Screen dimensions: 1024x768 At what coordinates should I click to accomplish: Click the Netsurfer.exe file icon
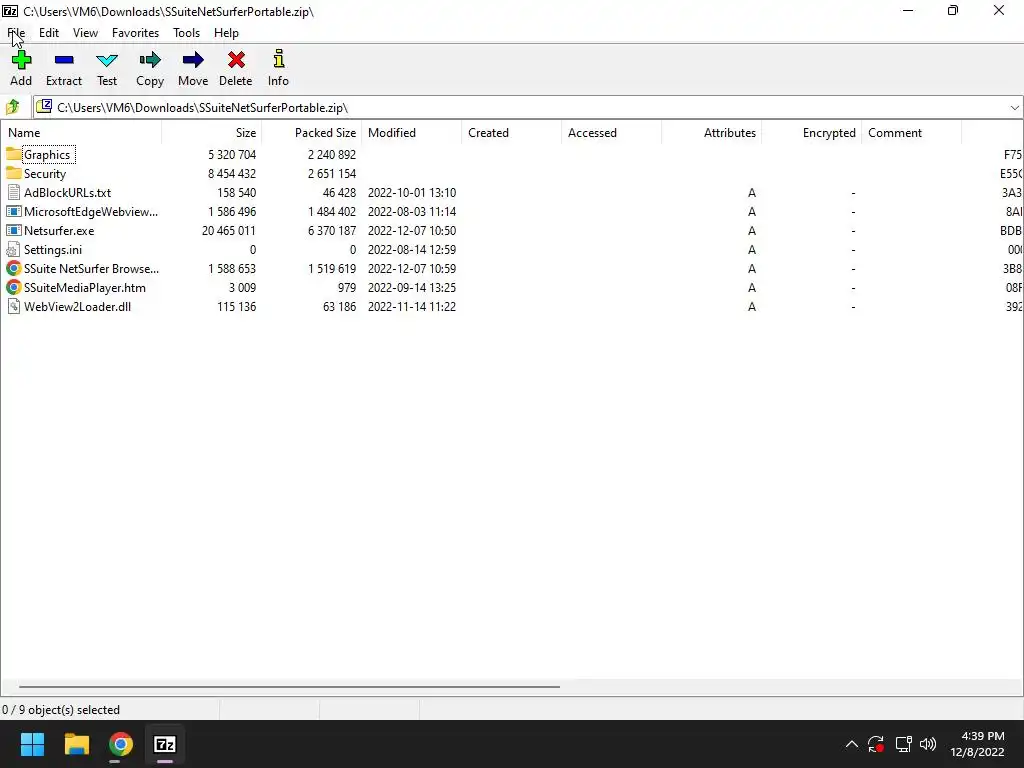tap(13, 231)
